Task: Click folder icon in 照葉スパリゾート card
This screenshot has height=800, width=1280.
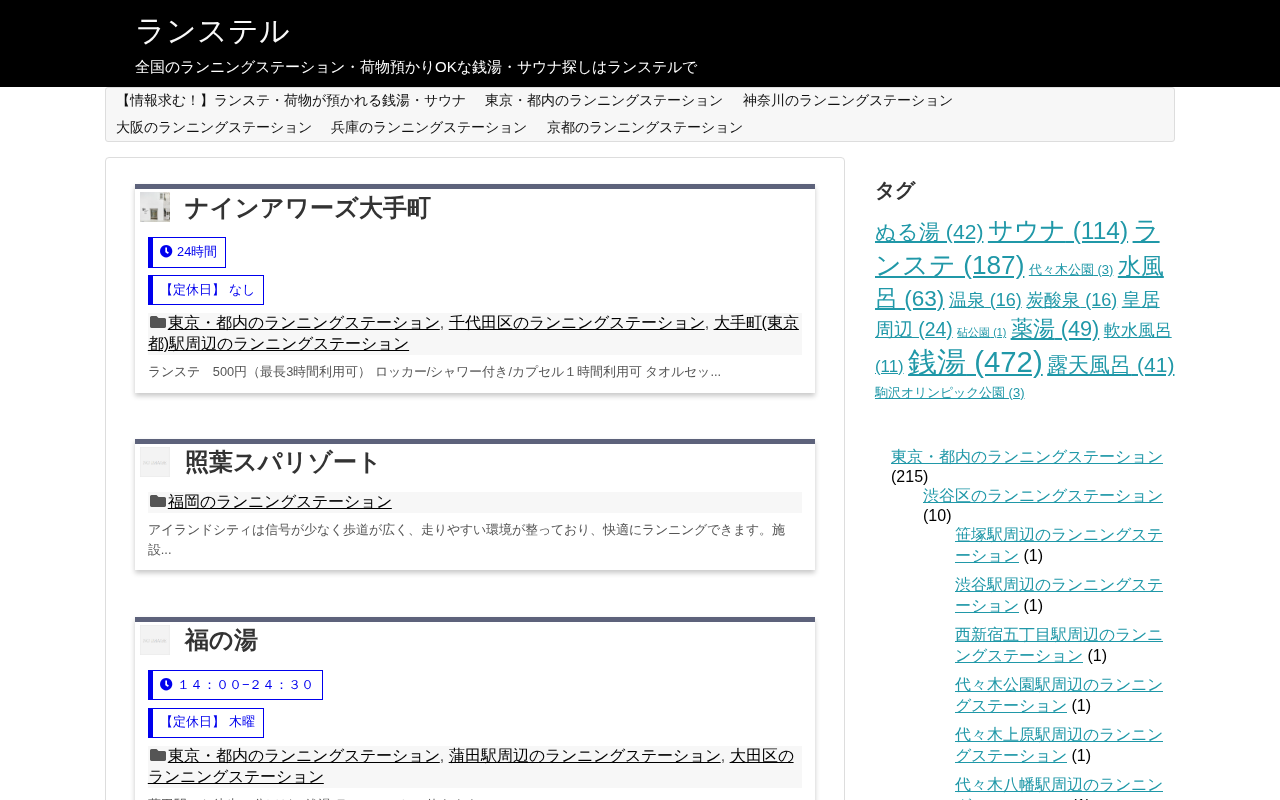Action: 158,501
